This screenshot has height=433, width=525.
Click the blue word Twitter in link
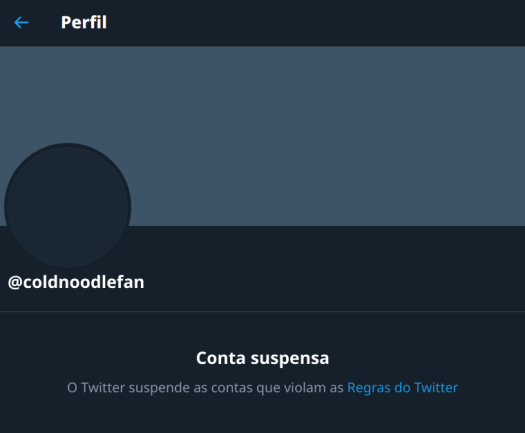pos(436,387)
